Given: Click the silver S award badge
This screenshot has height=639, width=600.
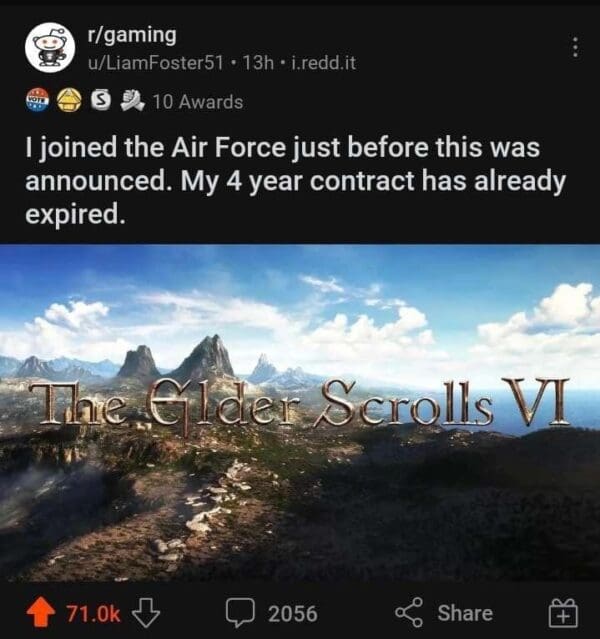Looking at the screenshot, I should point(100,100).
